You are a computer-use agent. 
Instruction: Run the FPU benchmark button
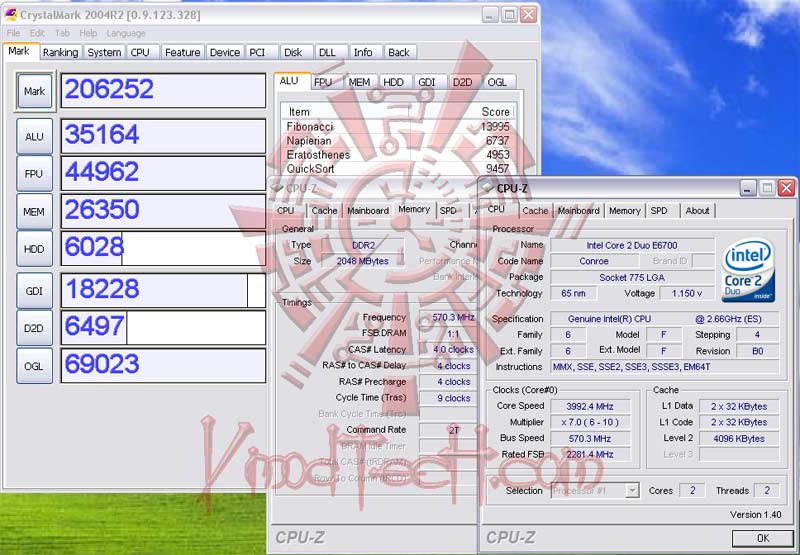click(34, 173)
